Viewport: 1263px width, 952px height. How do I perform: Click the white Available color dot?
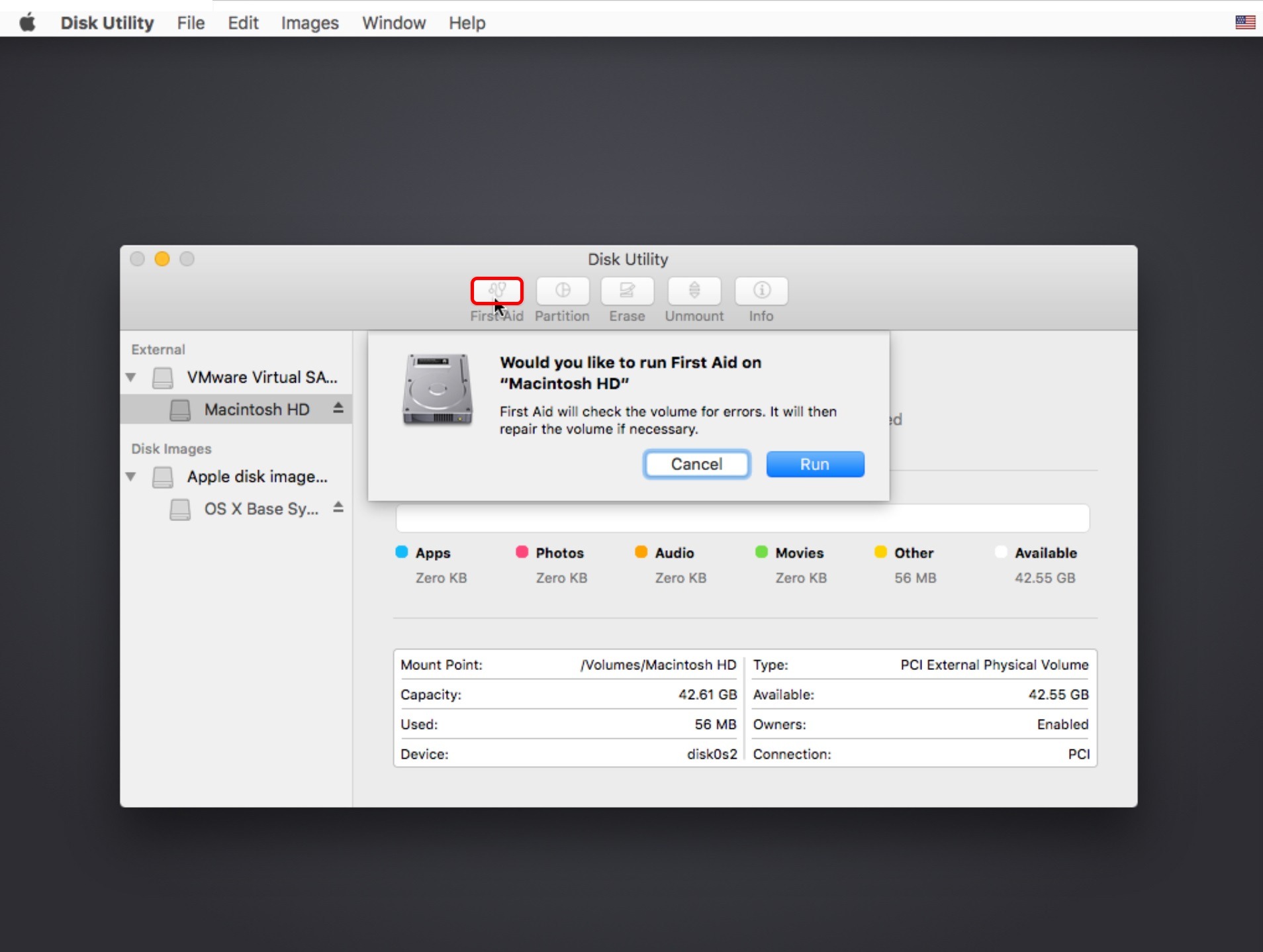1001,552
